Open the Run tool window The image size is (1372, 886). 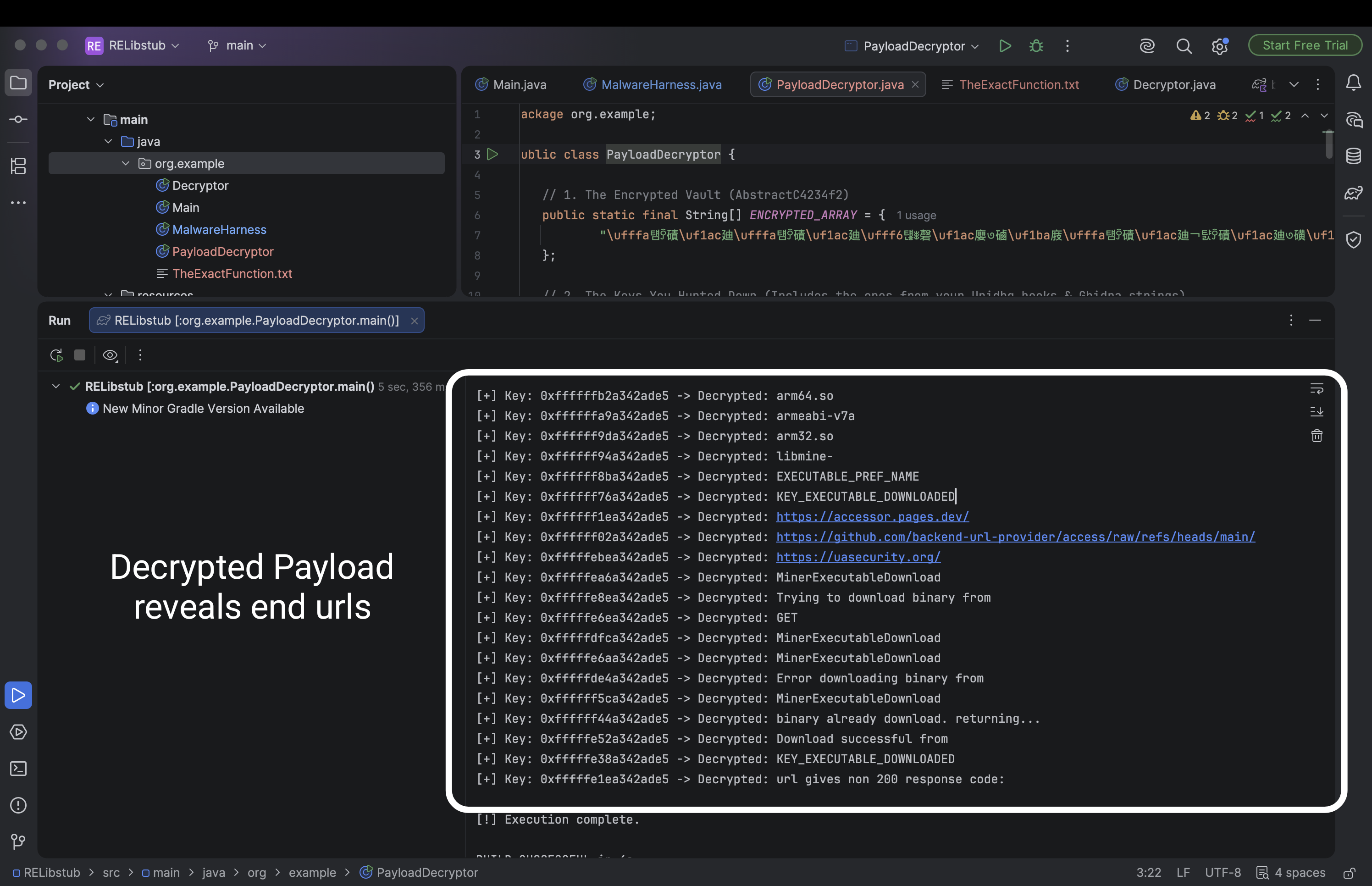coord(18,695)
